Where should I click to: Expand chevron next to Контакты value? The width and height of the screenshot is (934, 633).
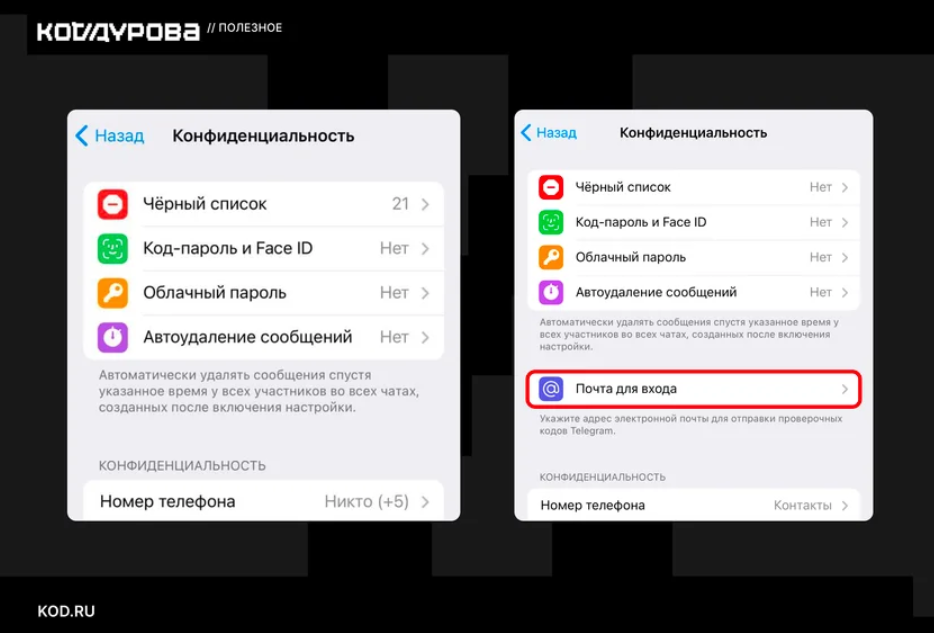coord(845,506)
